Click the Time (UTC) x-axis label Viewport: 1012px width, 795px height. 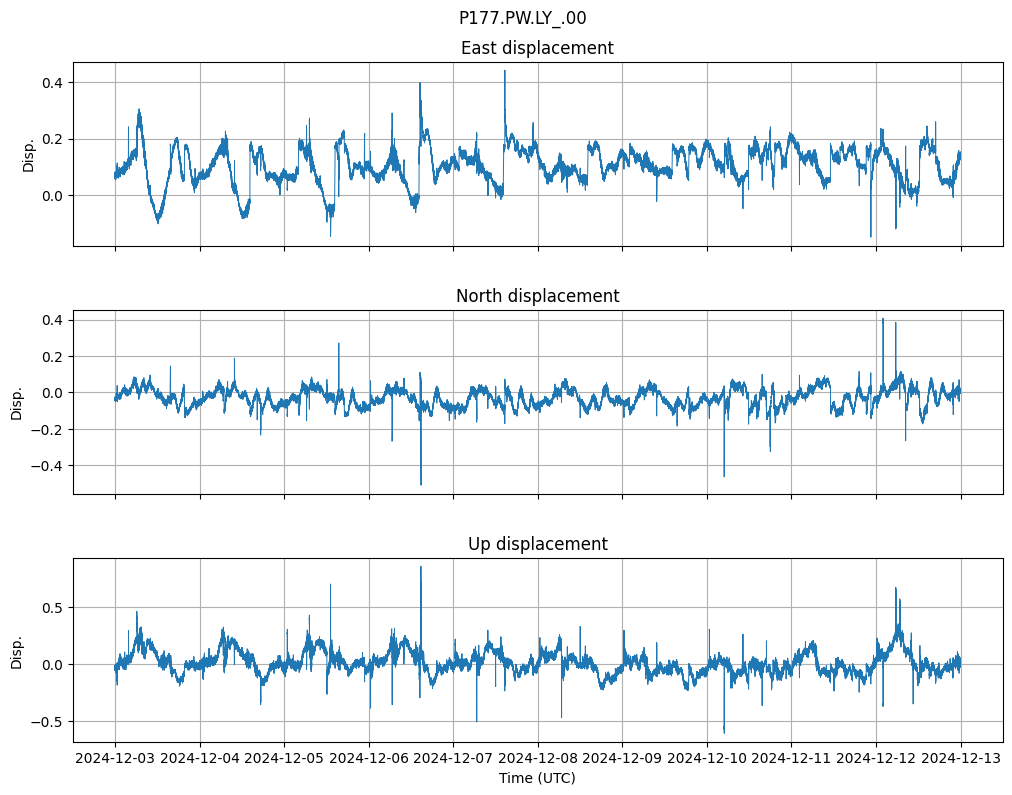click(537, 778)
